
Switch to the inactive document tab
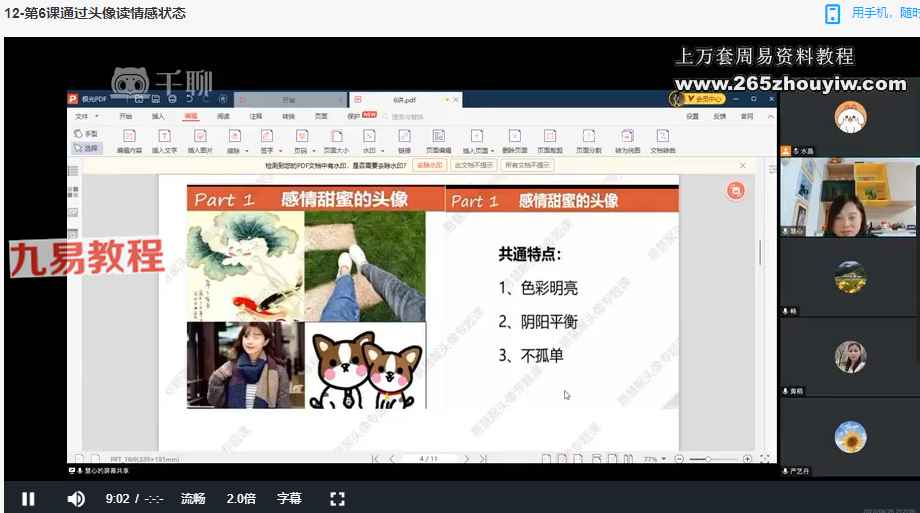(x=290, y=100)
